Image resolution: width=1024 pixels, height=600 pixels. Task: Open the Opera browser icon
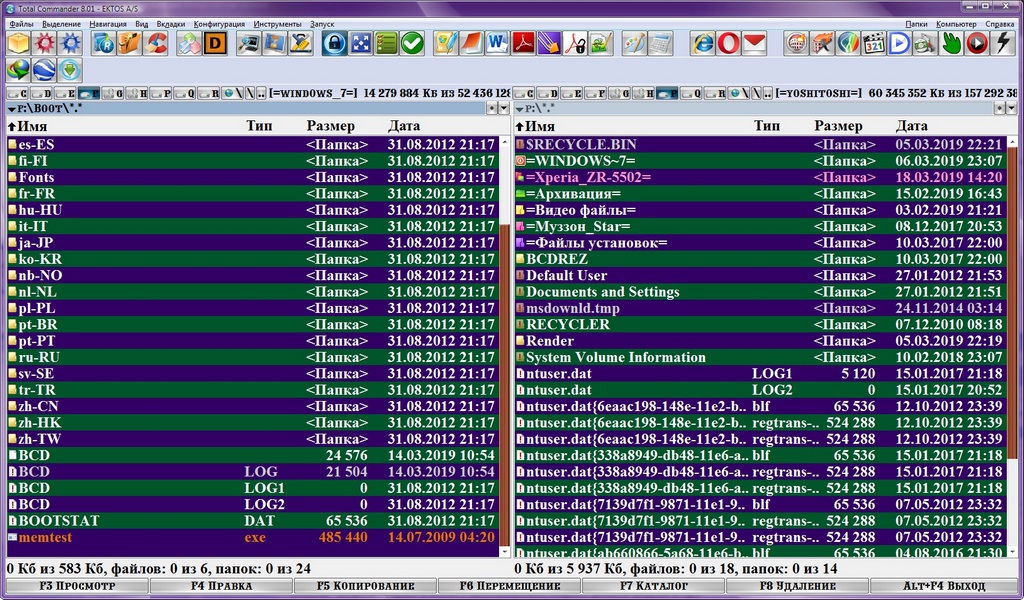[729, 43]
